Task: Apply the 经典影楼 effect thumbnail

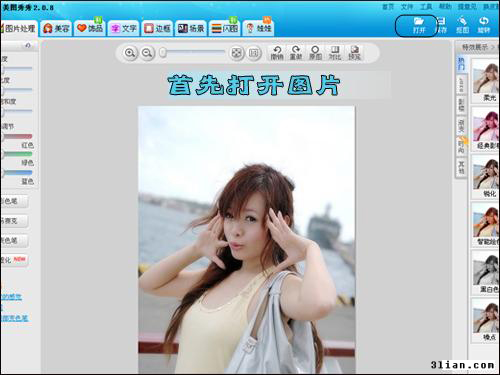Action: pos(485,129)
